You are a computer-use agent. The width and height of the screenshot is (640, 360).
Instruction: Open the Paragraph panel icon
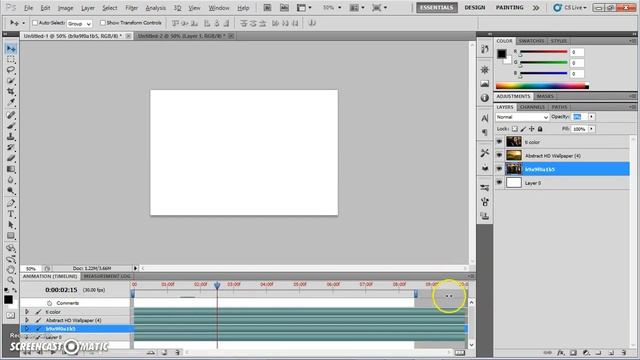coord(484,132)
